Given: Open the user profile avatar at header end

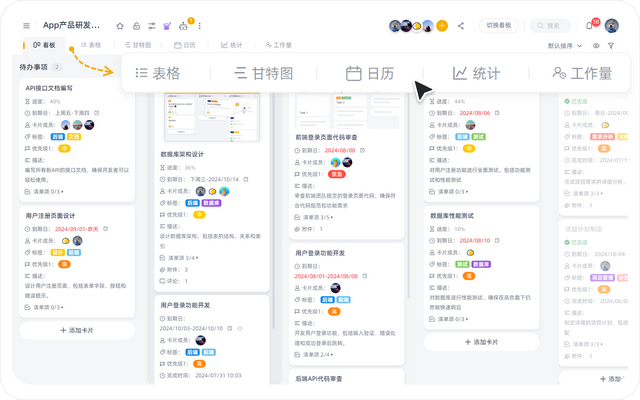Looking at the screenshot, I should (x=611, y=26).
